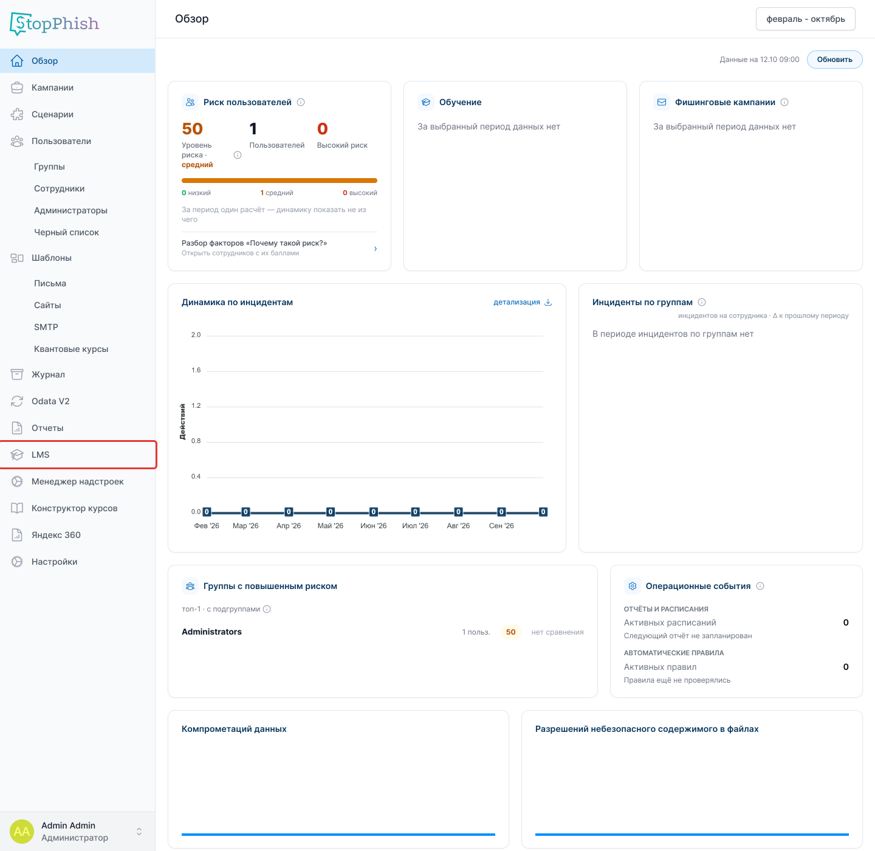Click the document icon beside Отчеты
This screenshot has width=875, height=851.
coord(17,428)
